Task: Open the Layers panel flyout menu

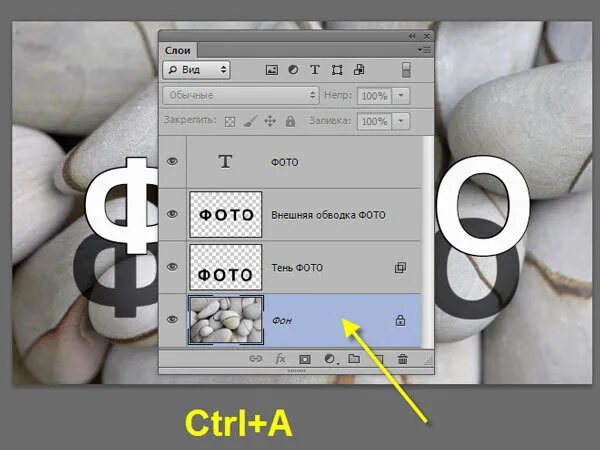Action: (x=424, y=50)
